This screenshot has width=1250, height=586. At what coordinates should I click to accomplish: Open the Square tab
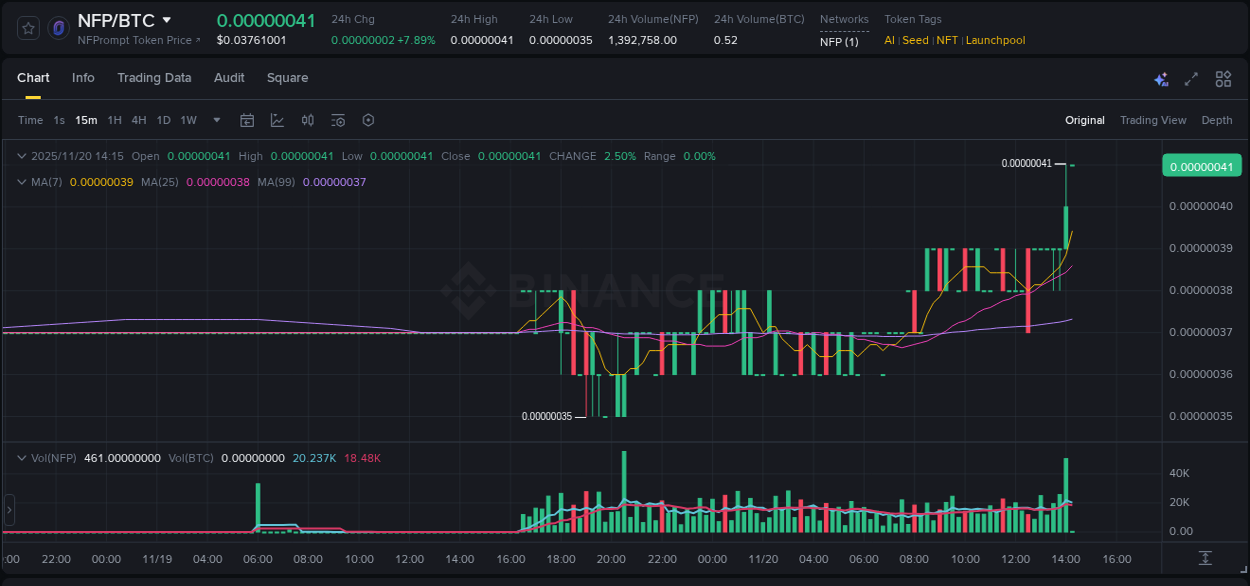[287, 78]
